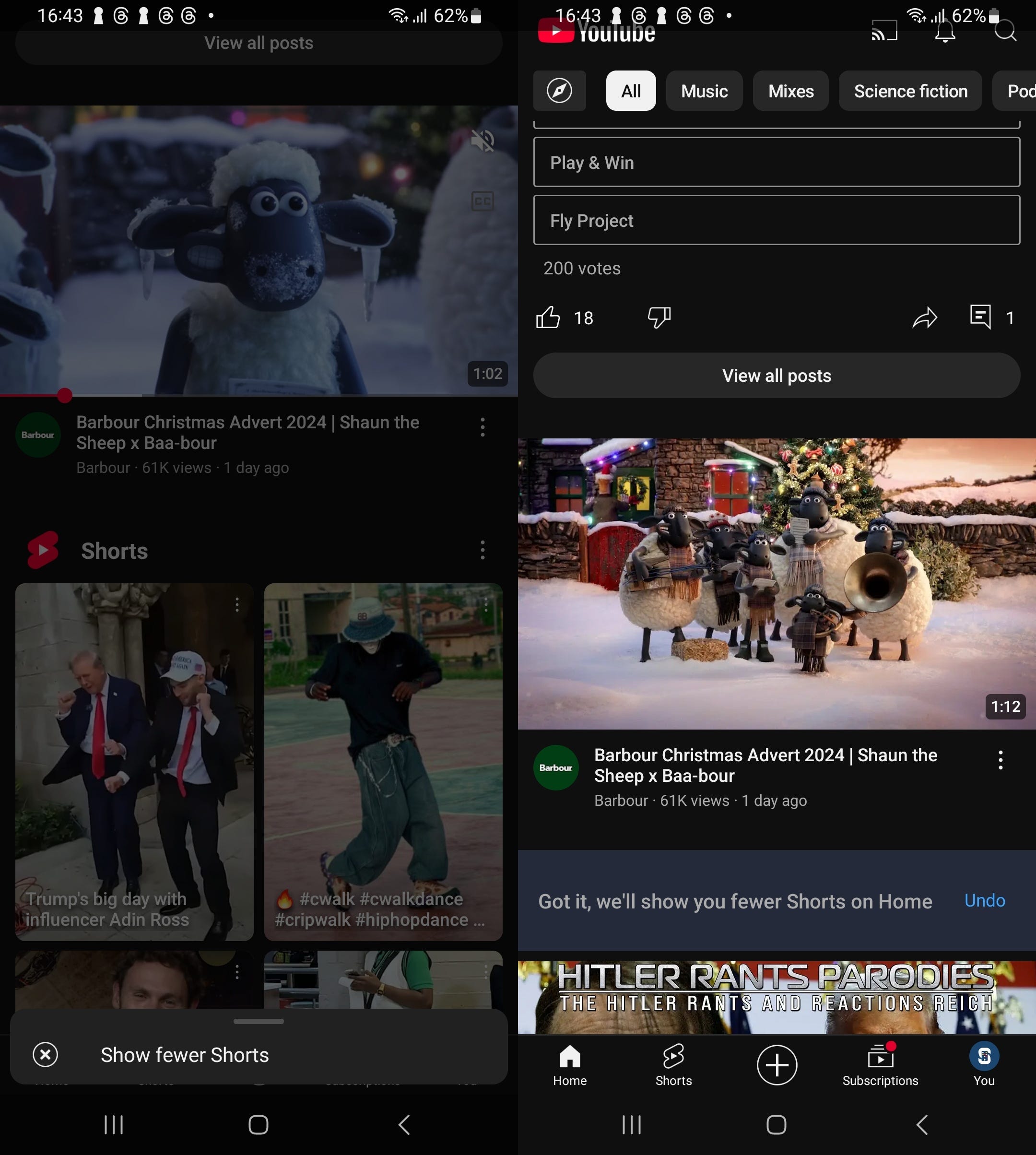Open options menu for Barbour video on right screen

click(1000, 760)
